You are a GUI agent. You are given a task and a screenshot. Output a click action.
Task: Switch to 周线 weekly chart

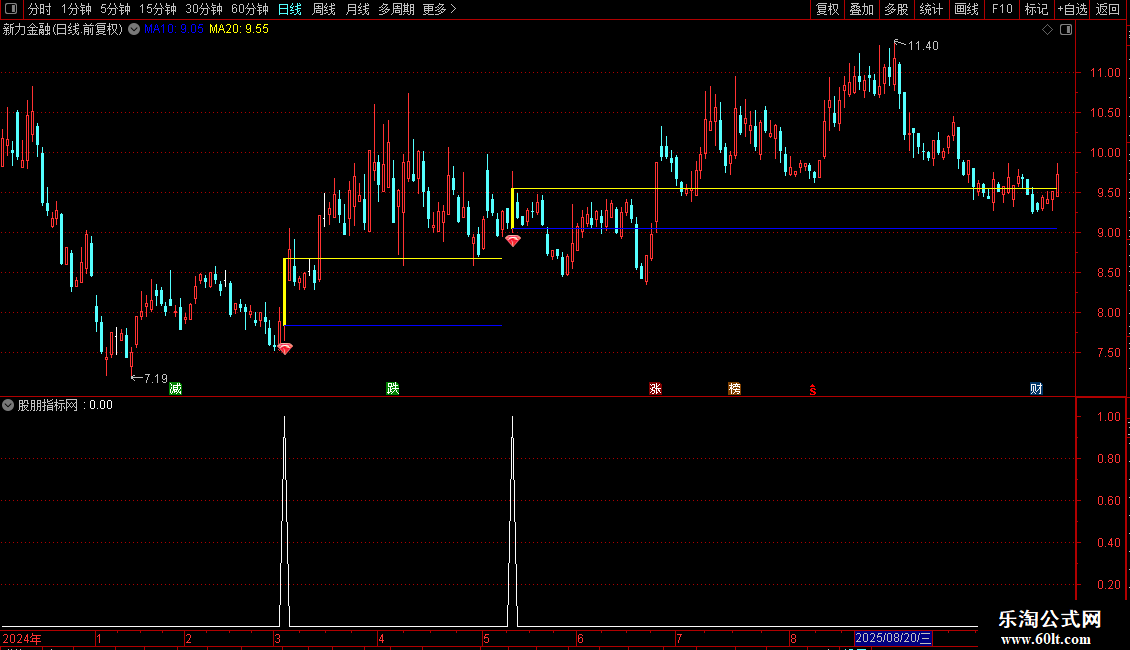324,9
